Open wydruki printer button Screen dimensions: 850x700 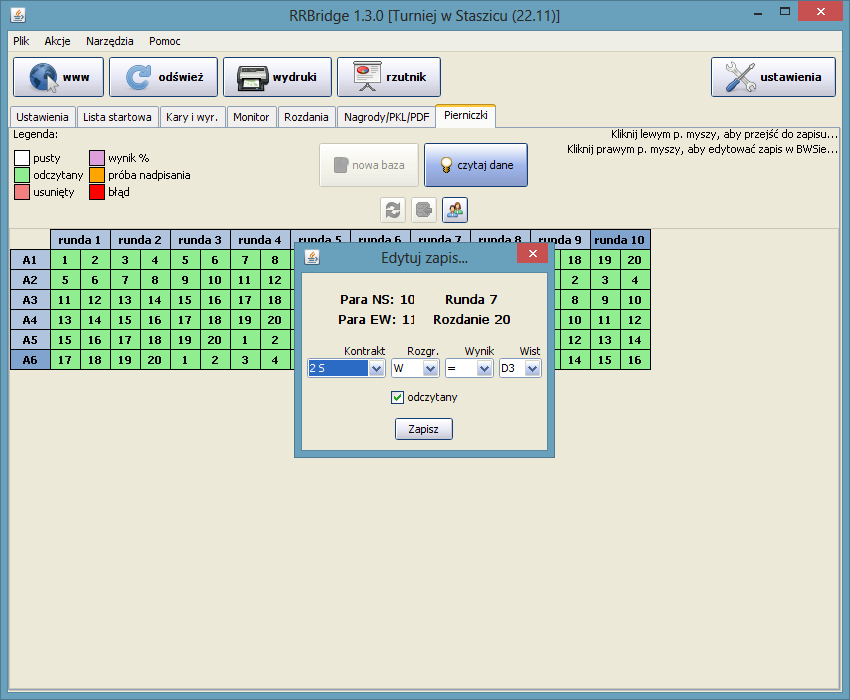point(276,77)
